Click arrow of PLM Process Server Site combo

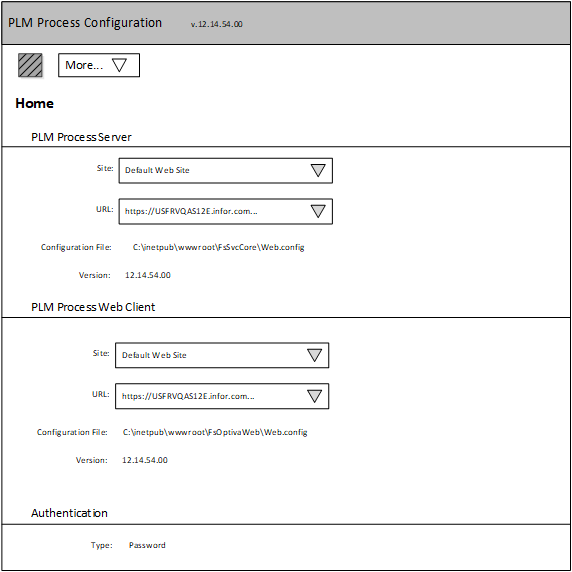318,170
